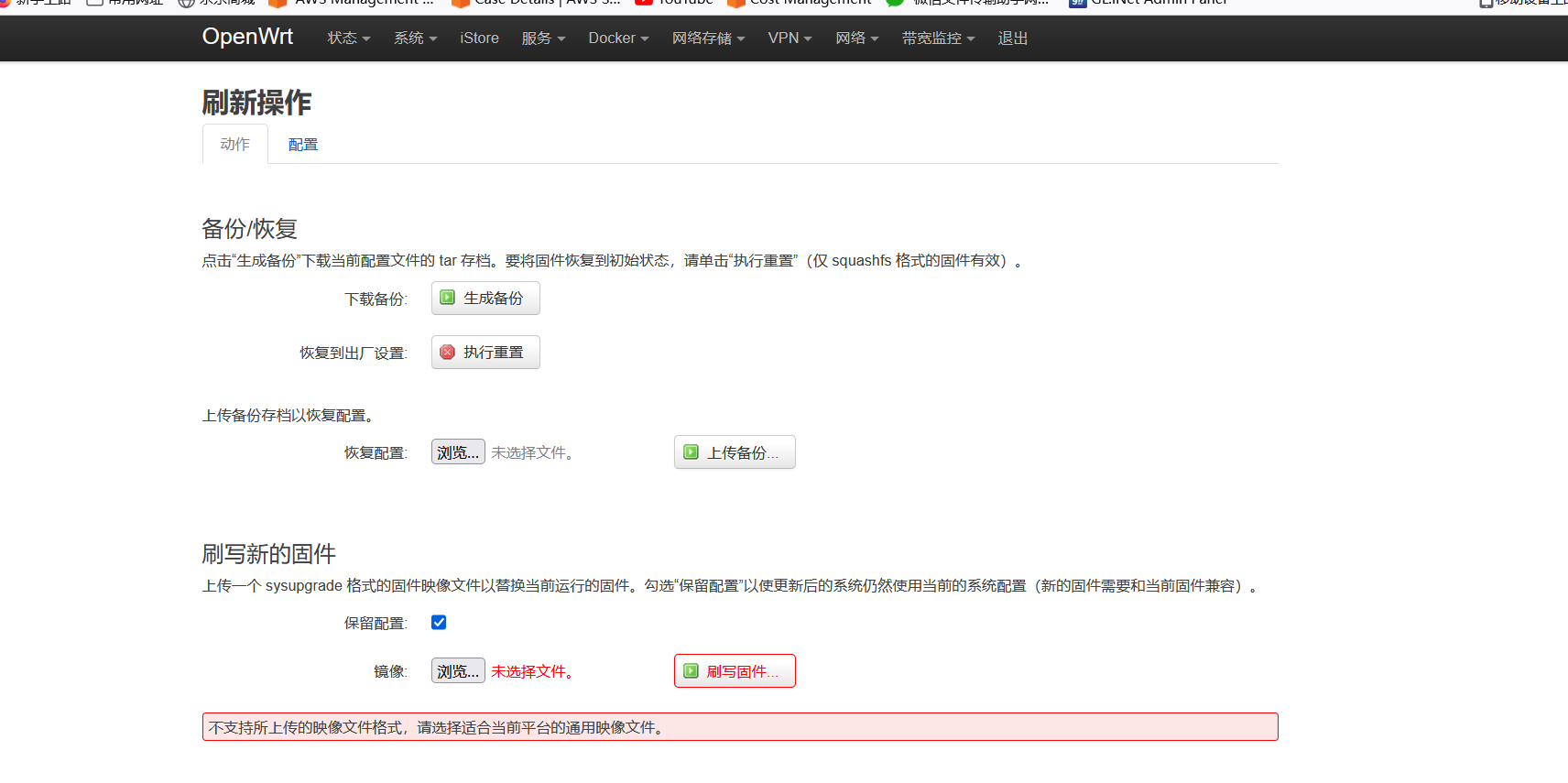Select the 动作 tab
This screenshot has height=783, width=1568.
[234, 145]
